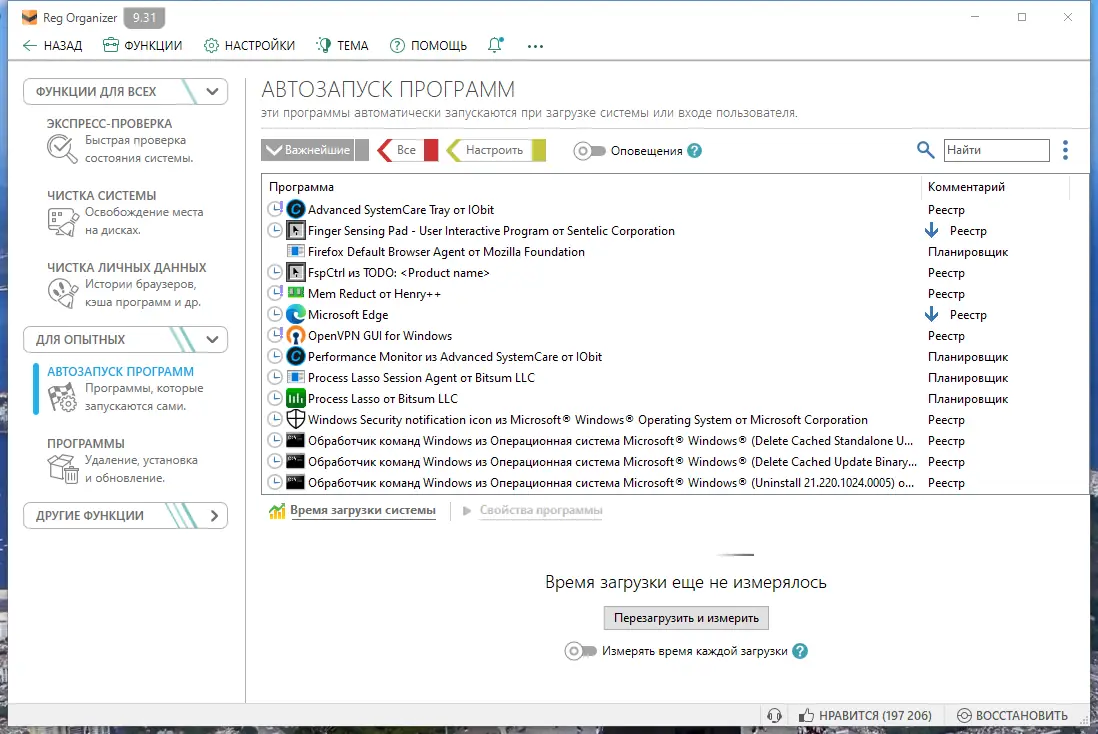
Task: Expand the Функции для всех section
Action: pyautogui.click(x=125, y=92)
